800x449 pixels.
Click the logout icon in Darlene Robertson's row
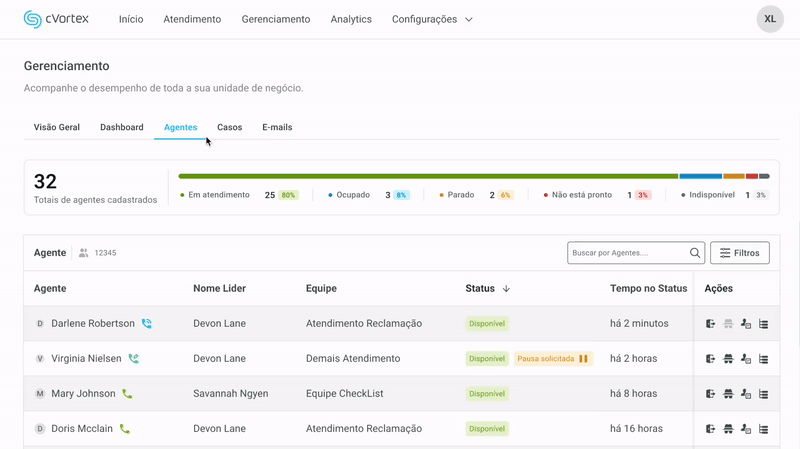click(710, 323)
